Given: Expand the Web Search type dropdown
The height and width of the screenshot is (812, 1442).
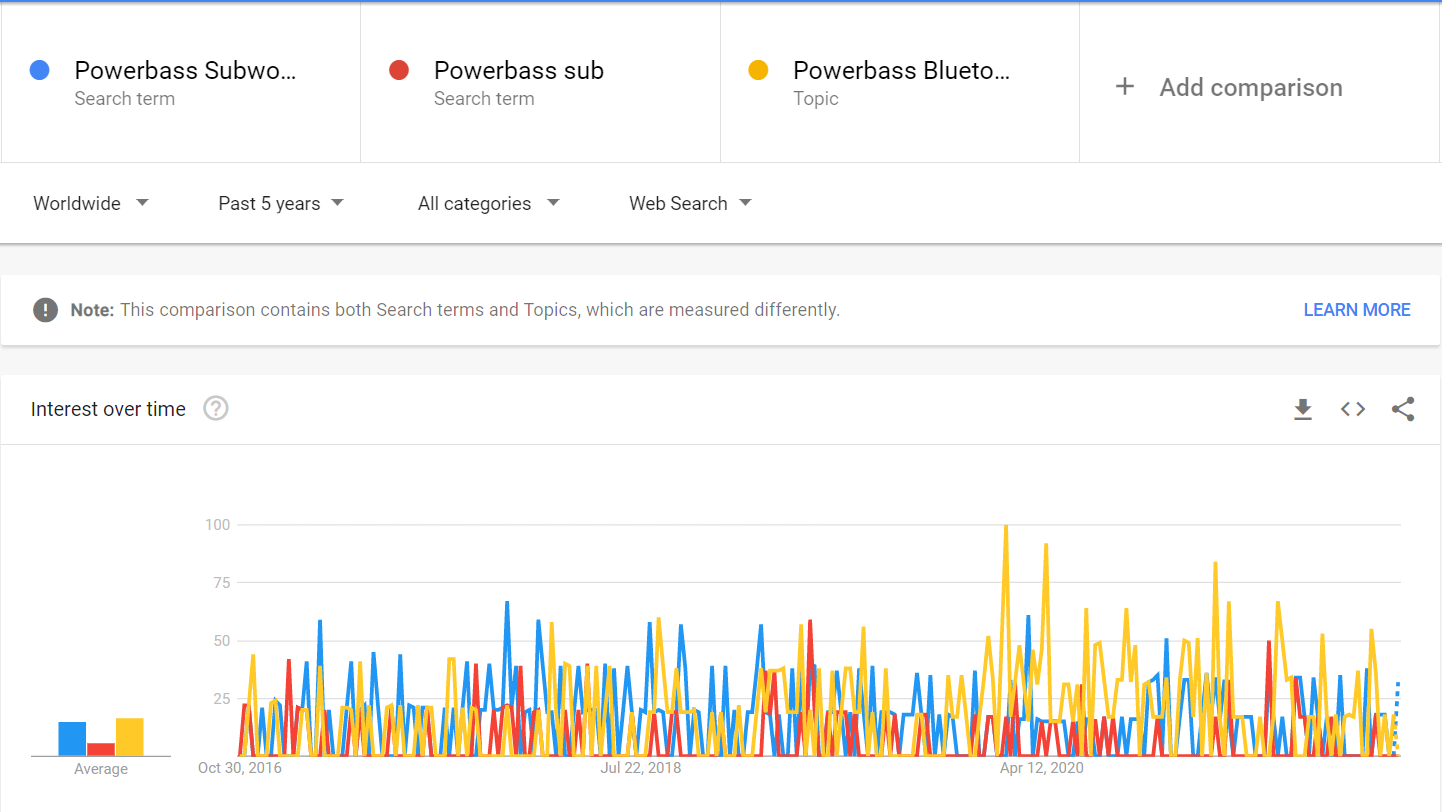Looking at the screenshot, I should (690, 203).
